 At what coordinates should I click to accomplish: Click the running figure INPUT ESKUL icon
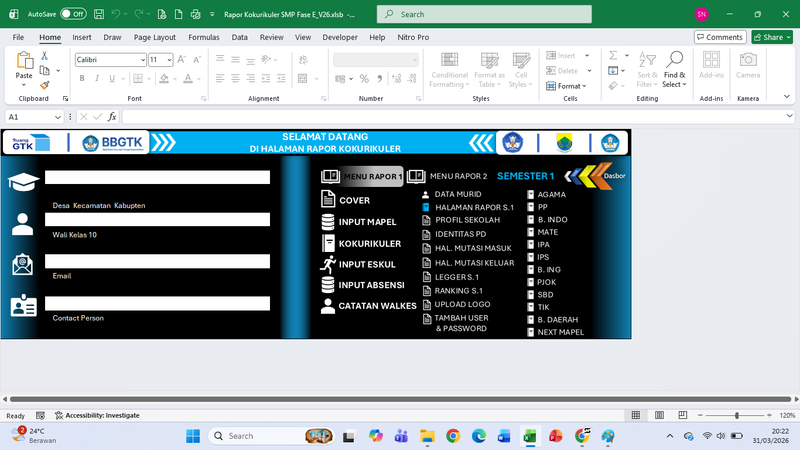coord(328,264)
